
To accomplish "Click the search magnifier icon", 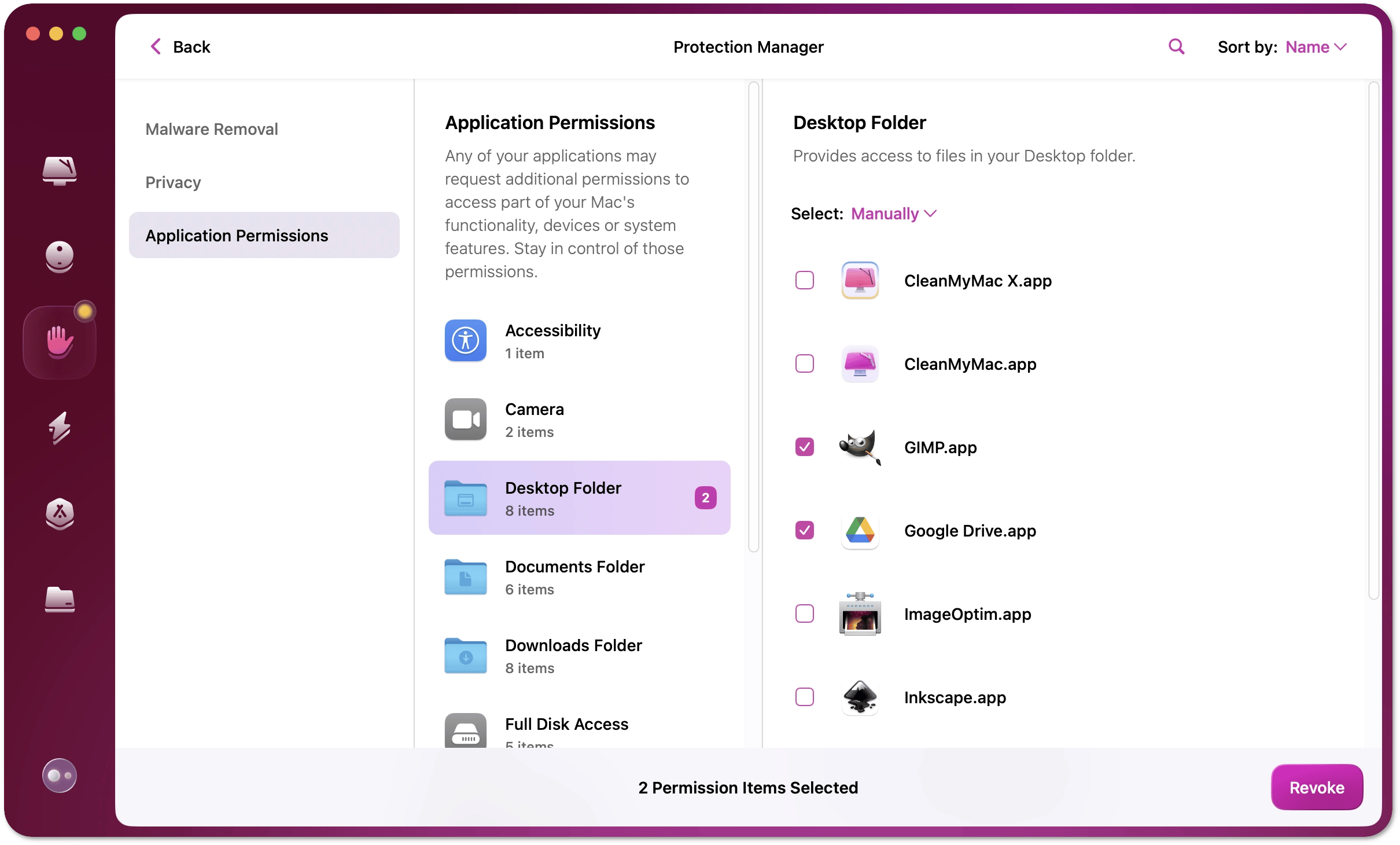I will (x=1177, y=47).
